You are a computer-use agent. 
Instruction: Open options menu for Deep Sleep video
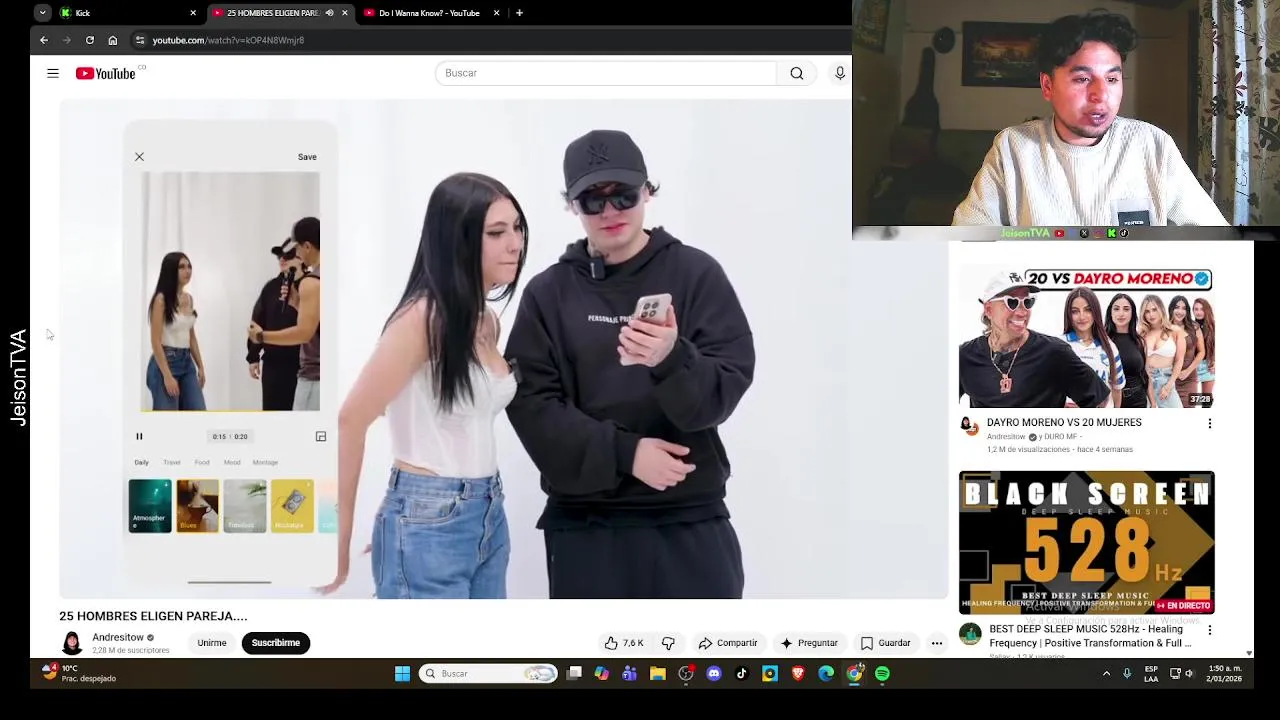click(1210, 630)
